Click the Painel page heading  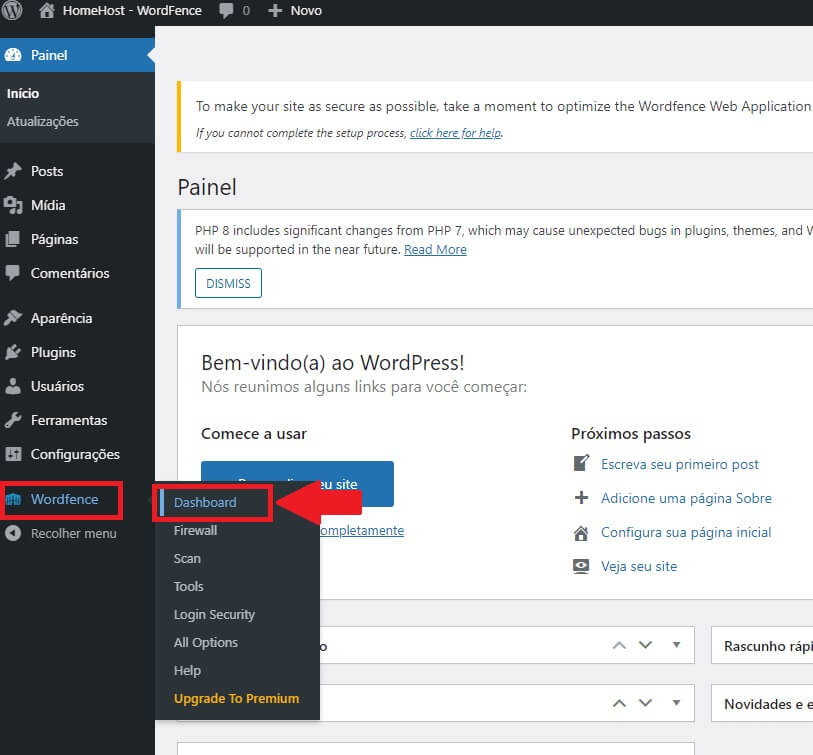(207, 187)
